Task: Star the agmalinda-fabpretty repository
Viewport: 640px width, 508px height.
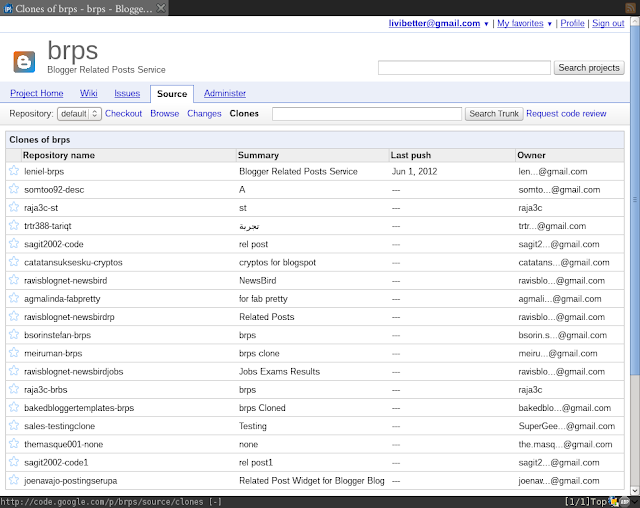Action: 14,298
